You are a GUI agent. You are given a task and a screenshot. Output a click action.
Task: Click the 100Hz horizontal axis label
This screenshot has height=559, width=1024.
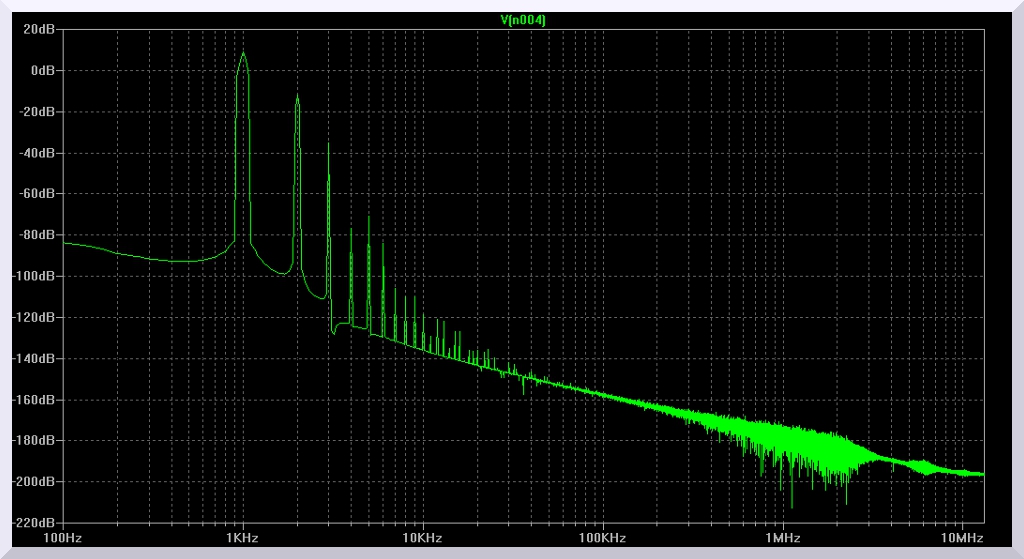(63, 538)
